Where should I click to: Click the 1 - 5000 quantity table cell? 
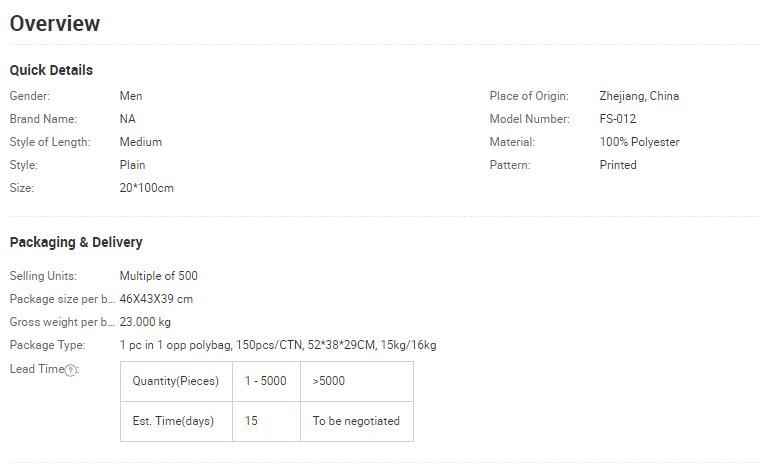tap(266, 381)
